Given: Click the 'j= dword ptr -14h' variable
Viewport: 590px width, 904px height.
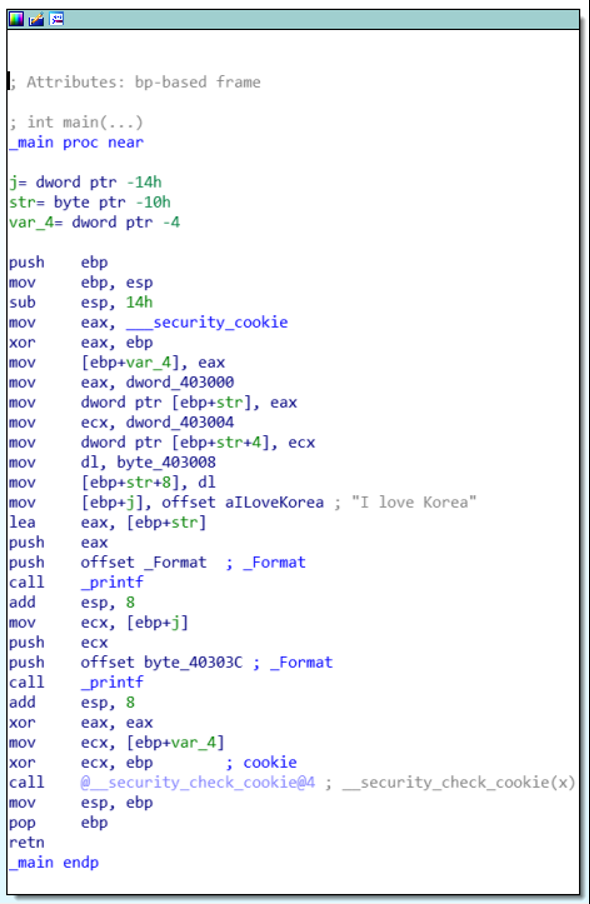Looking at the screenshot, I should click(x=85, y=182).
